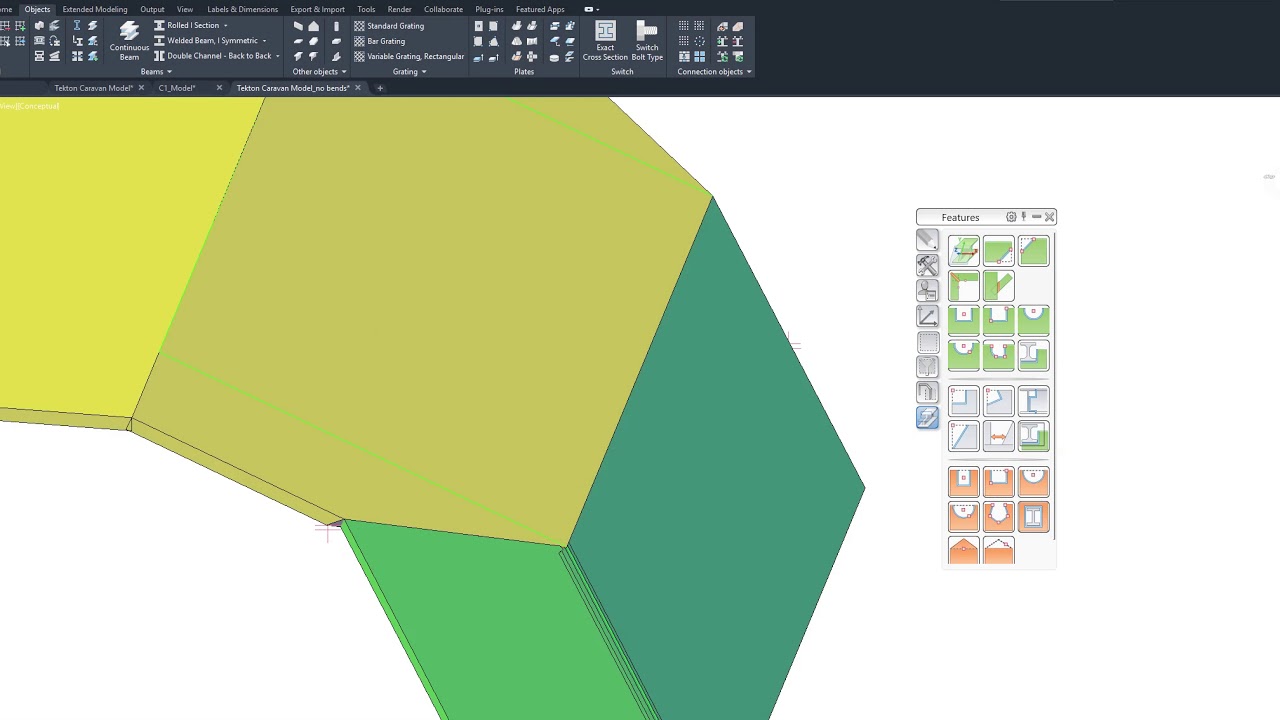The width and height of the screenshot is (1280, 720).
Task: Click the green circular notch feature icon
Action: [1034, 320]
